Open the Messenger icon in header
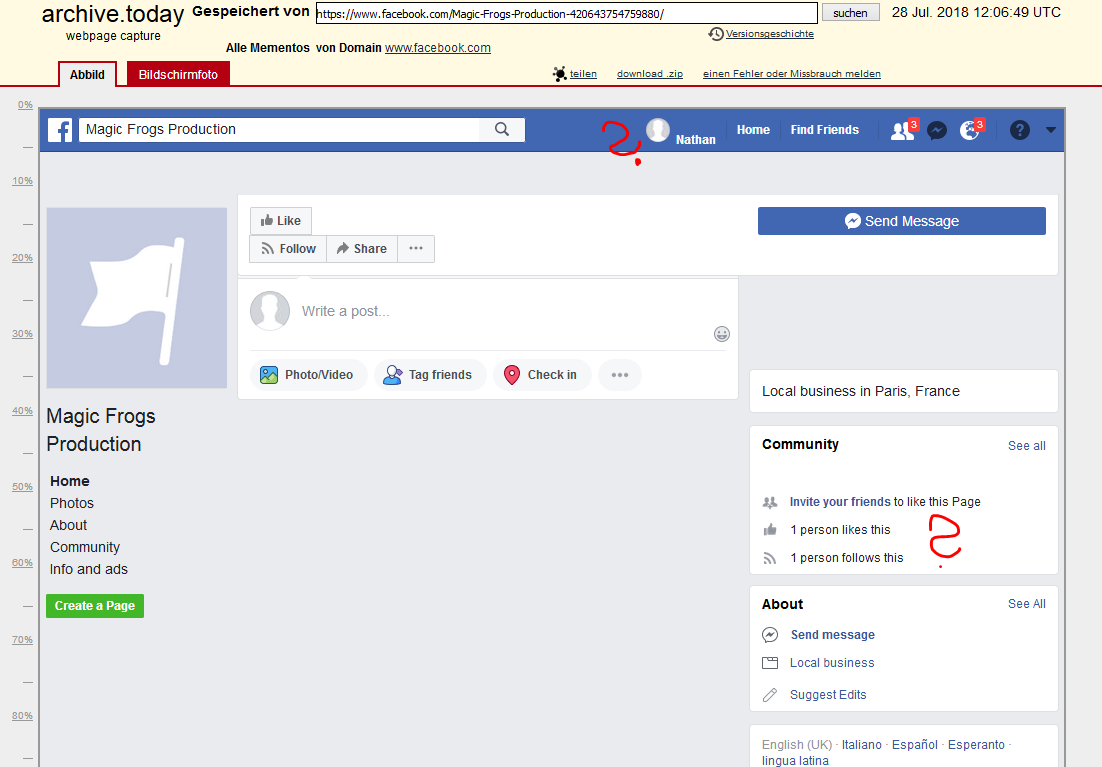Screen dimensions: 1102x767 tap(936, 130)
